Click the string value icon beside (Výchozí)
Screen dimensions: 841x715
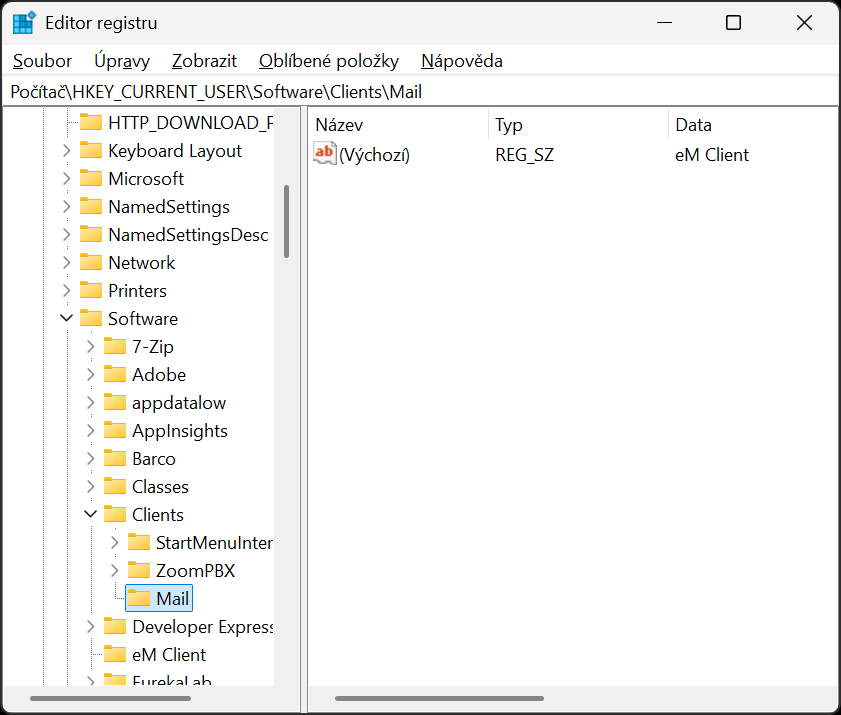point(325,154)
